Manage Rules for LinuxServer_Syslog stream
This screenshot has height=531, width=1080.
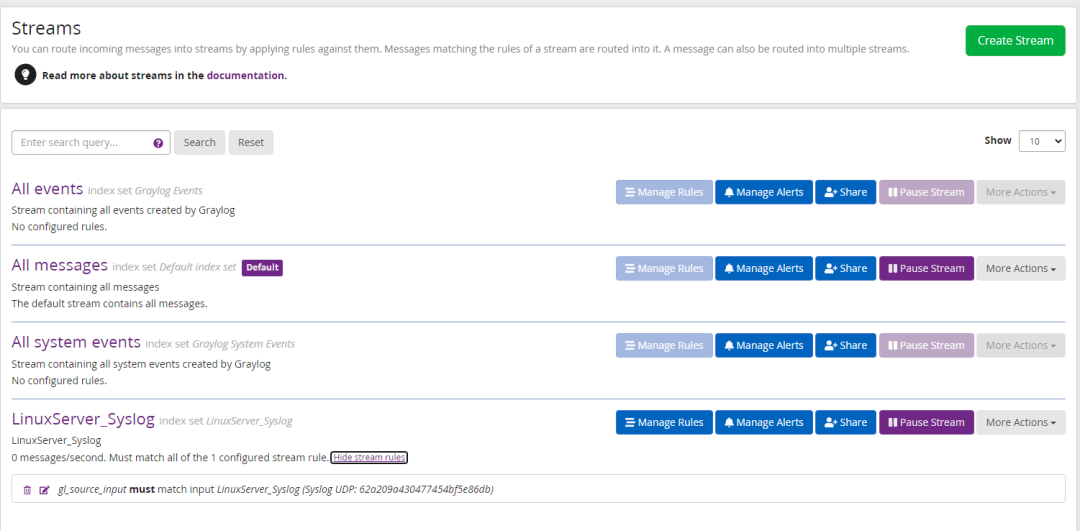(x=664, y=423)
